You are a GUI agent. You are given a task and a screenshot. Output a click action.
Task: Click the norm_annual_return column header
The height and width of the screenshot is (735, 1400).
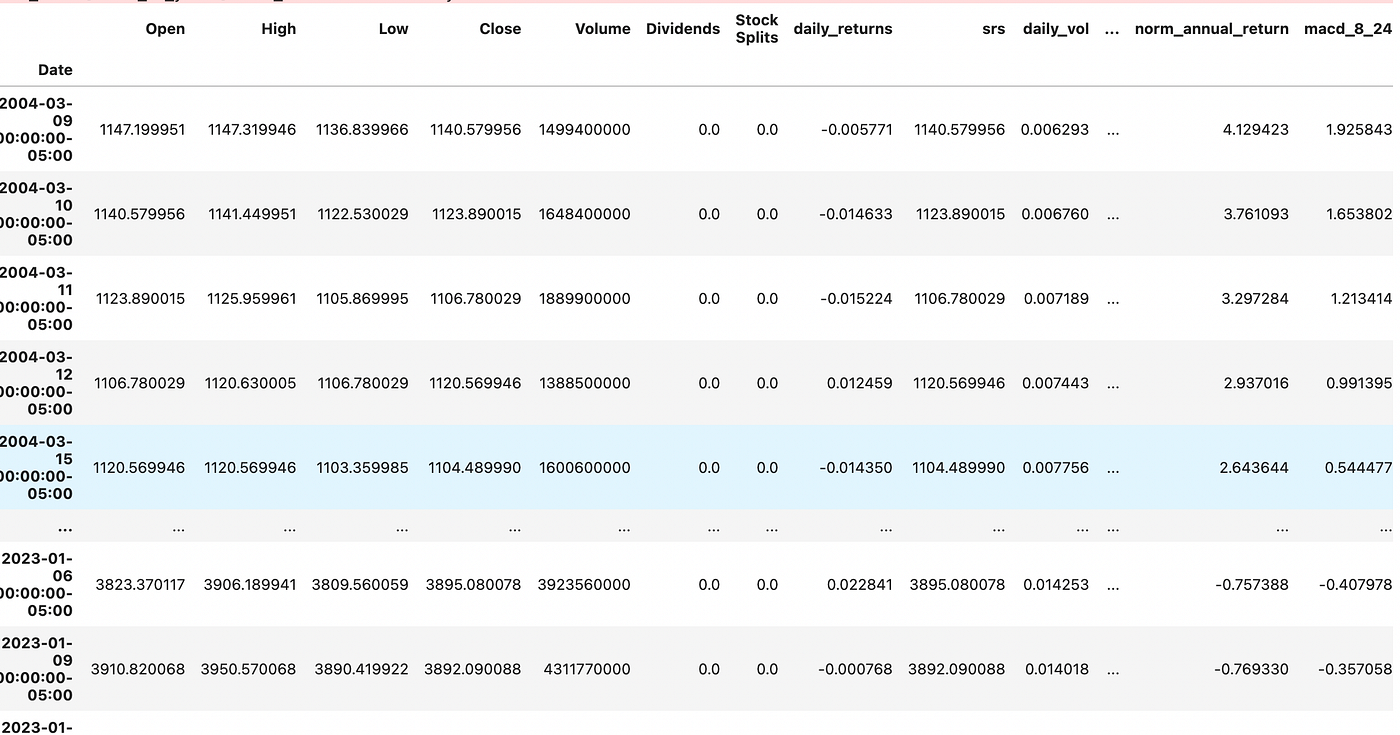click(x=1212, y=29)
